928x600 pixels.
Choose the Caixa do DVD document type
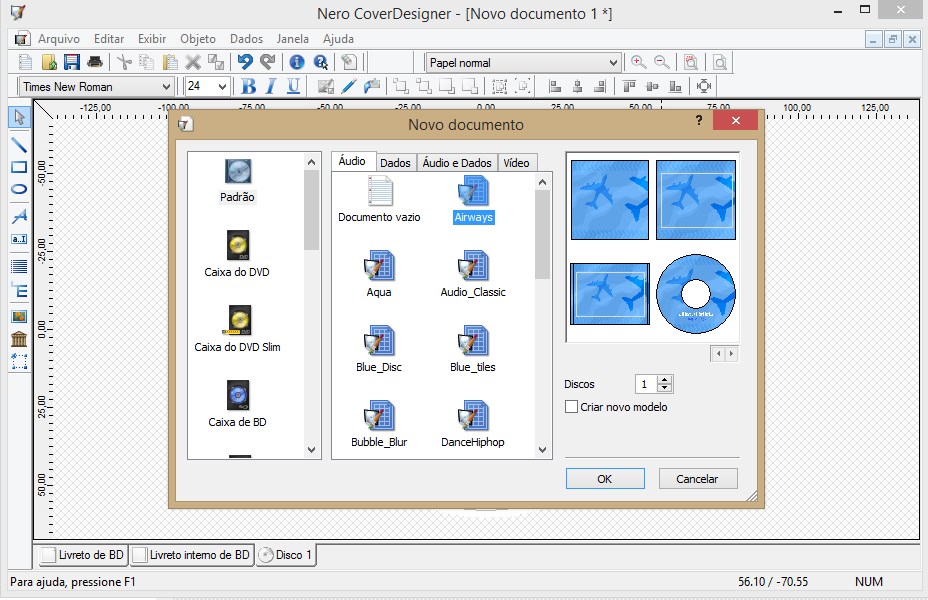click(x=237, y=254)
